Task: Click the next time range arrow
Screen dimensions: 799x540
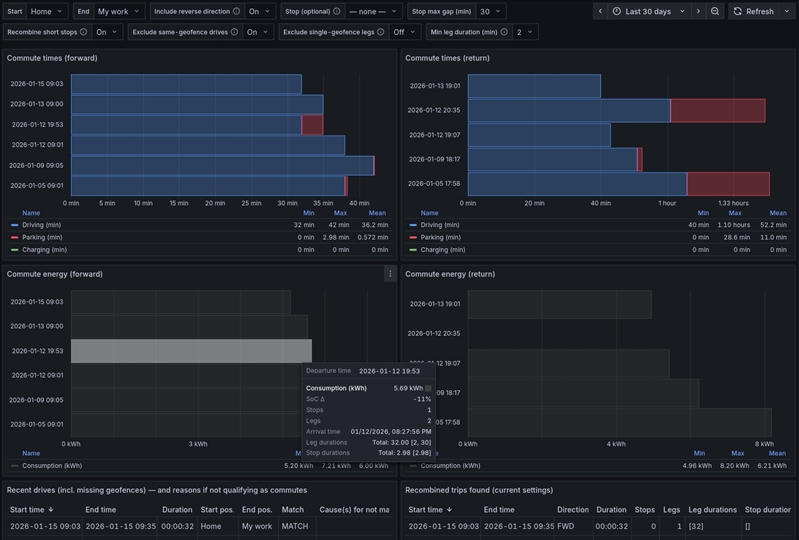Action: click(x=698, y=11)
